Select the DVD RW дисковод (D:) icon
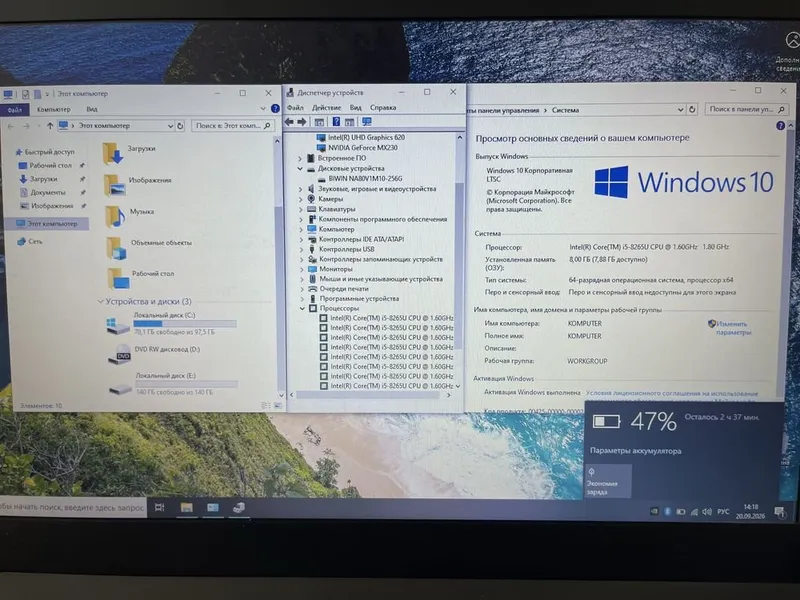 click(120, 354)
